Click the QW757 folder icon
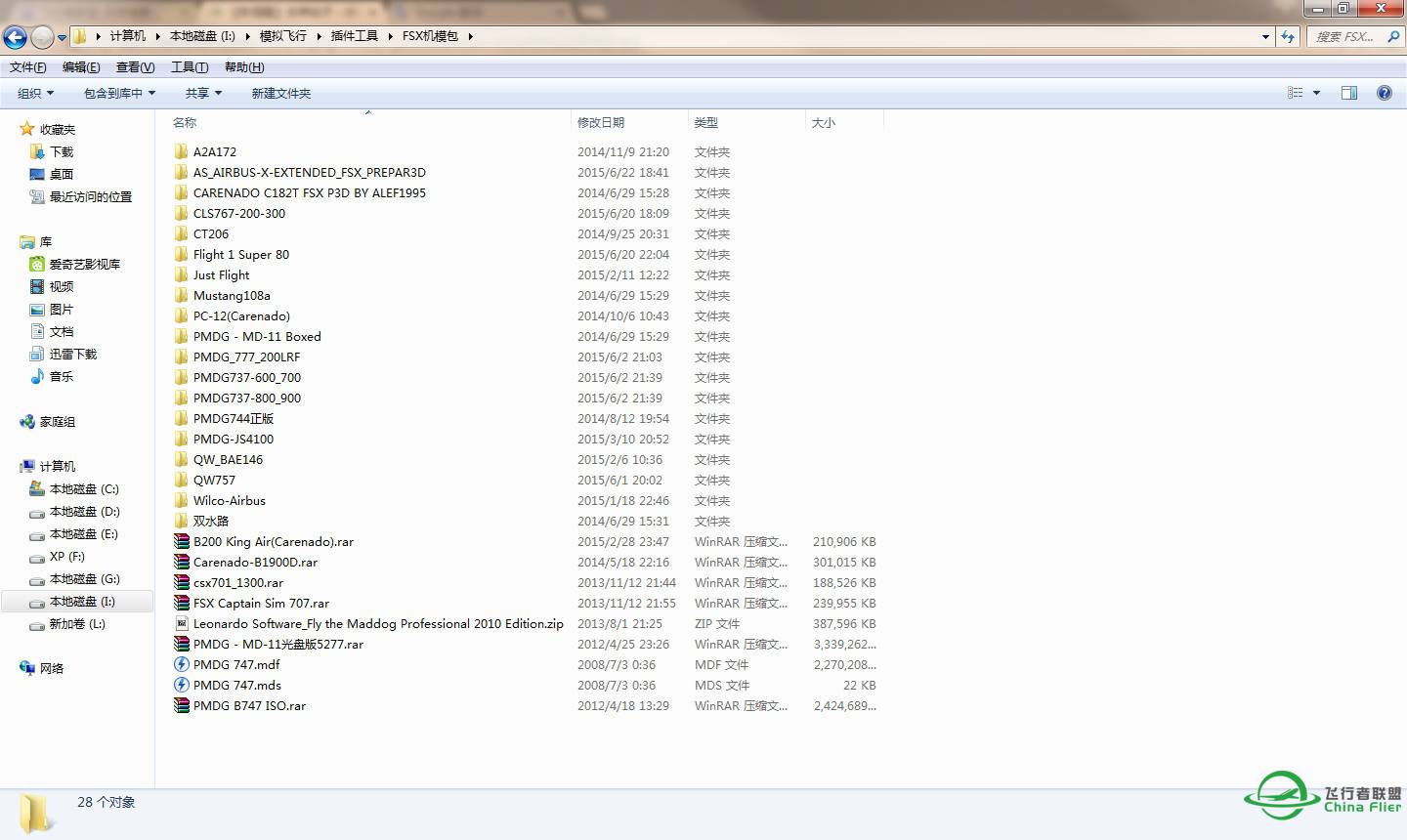1407x840 pixels. pyautogui.click(x=181, y=481)
